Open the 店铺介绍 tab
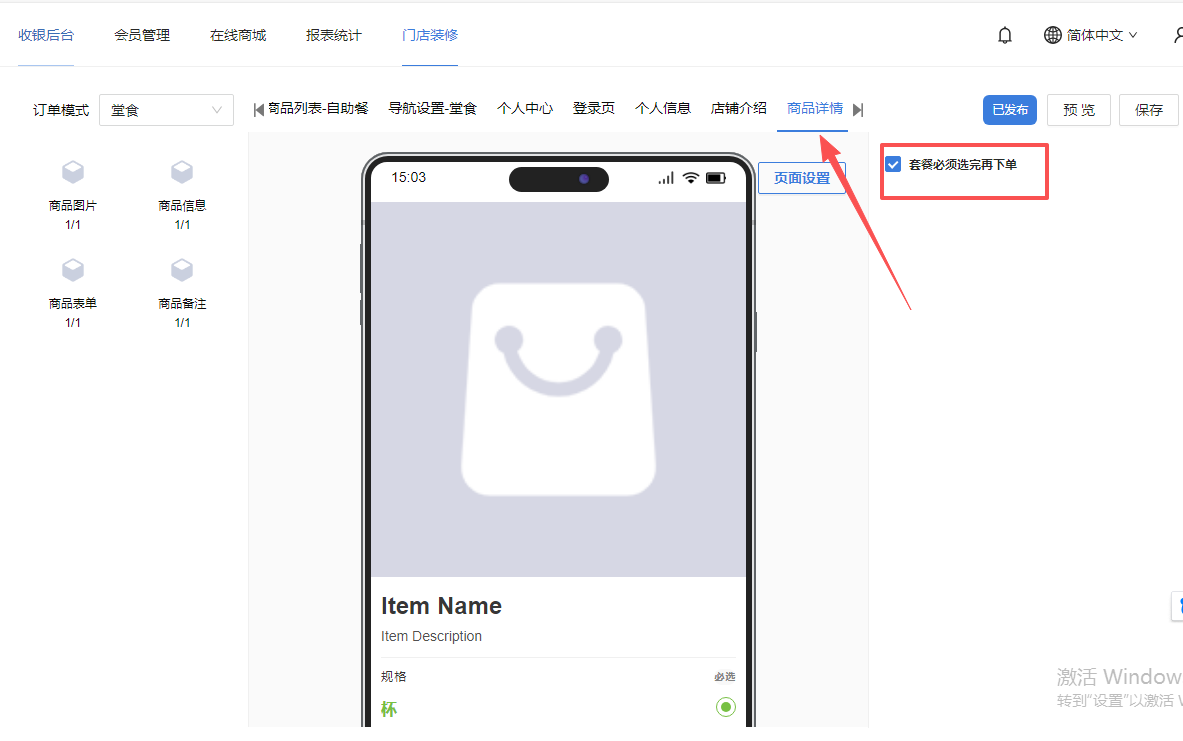The image size is (1183, 741). point(738,108)
